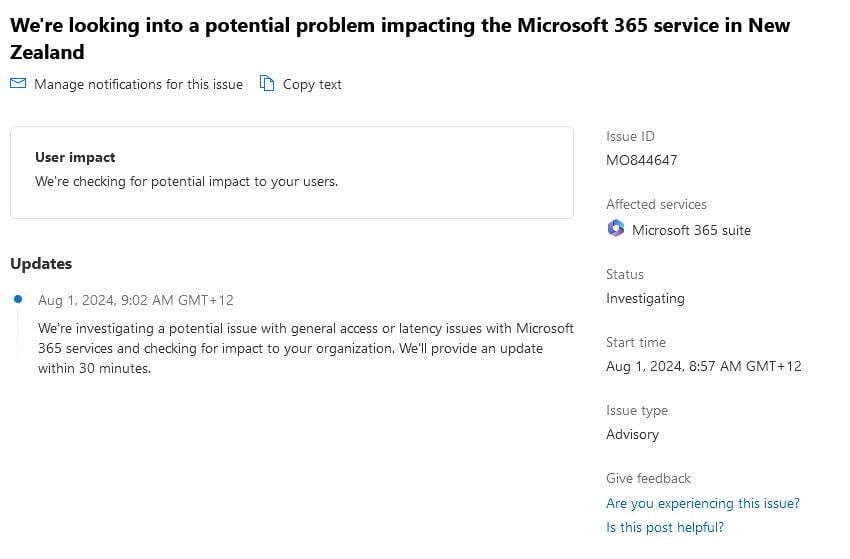
Task: Click the Investigating status text
Action: click(645, 298)
